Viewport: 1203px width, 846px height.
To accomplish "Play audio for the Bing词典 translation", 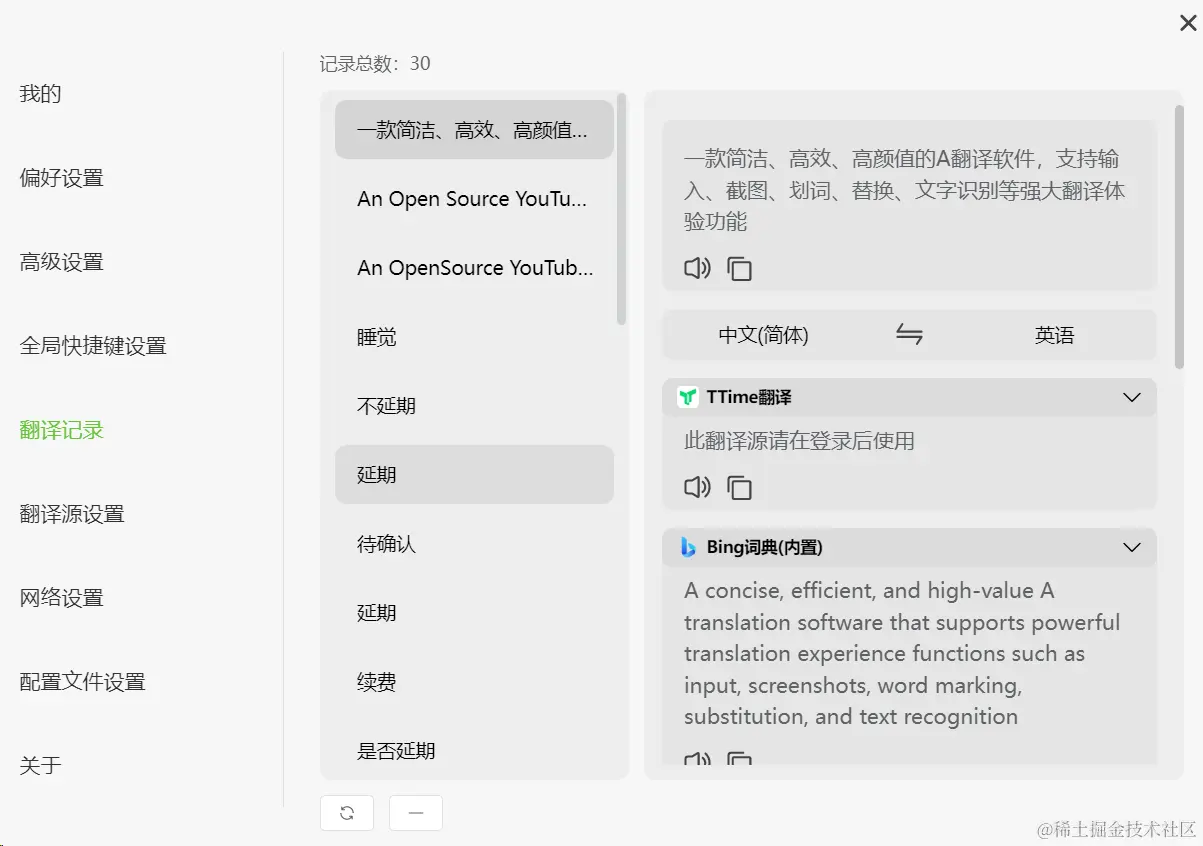I will (697, 760).
